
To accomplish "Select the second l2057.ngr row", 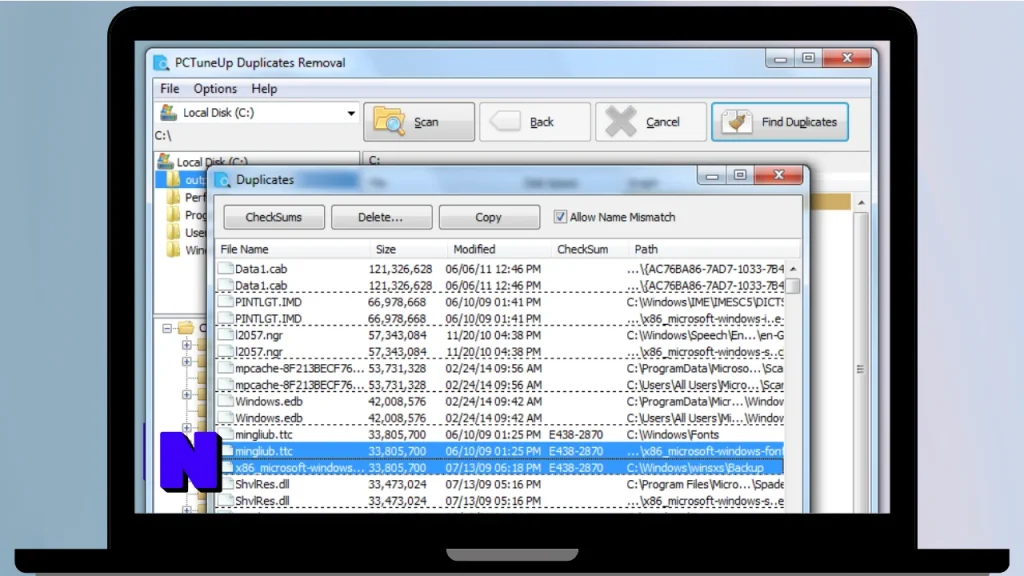I will tap(500, 352).
